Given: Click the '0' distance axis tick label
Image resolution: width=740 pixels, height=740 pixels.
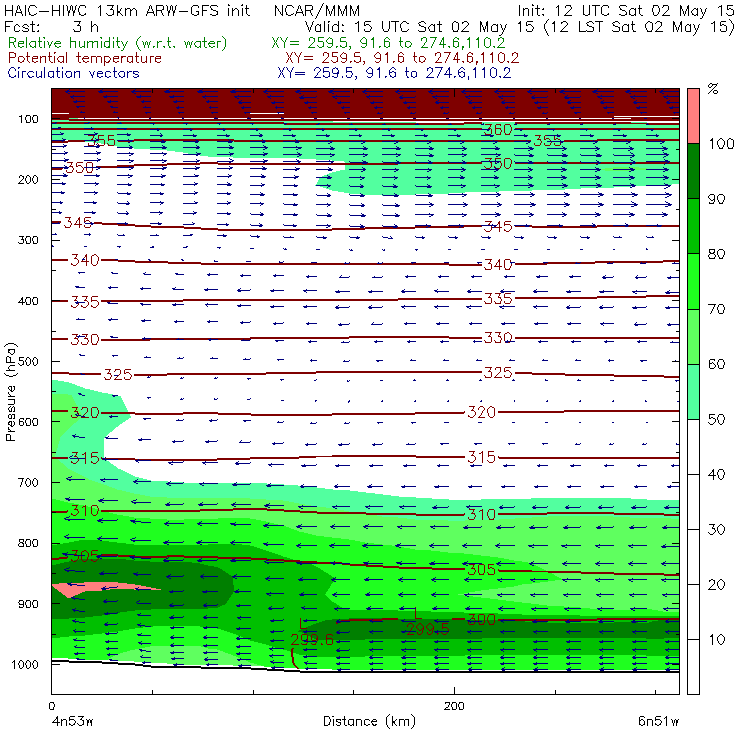Looking at the screenshot, I should click(x=51, y=706).
